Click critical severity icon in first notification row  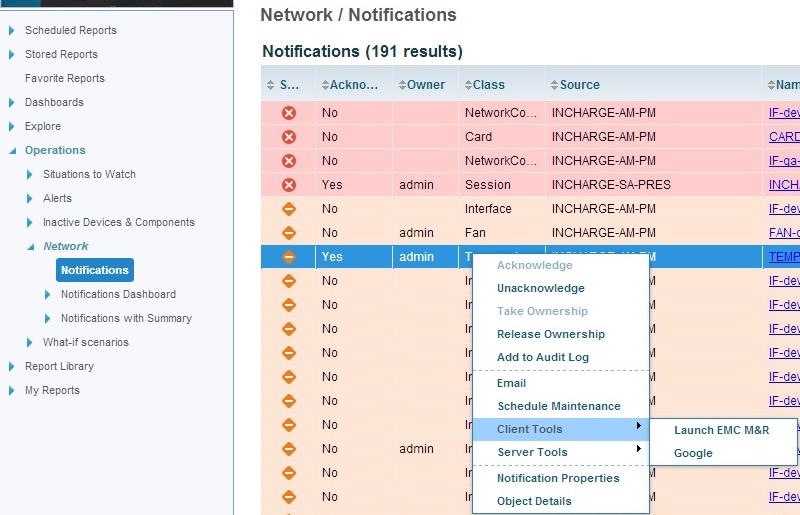point(289,113)
